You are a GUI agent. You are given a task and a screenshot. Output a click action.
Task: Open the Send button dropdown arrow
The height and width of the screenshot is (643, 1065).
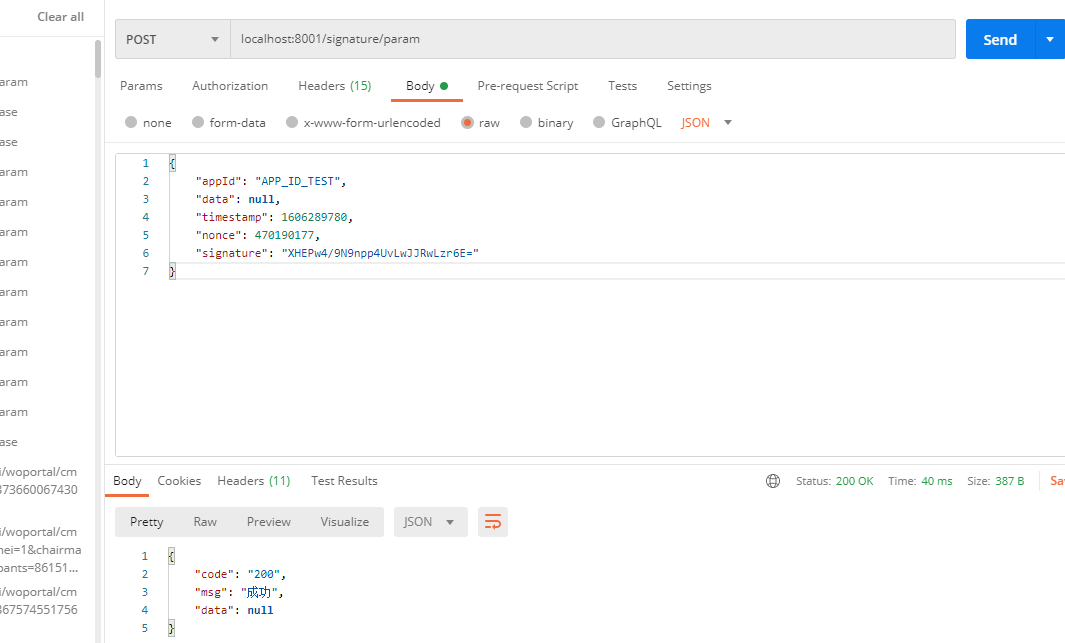1050,39
